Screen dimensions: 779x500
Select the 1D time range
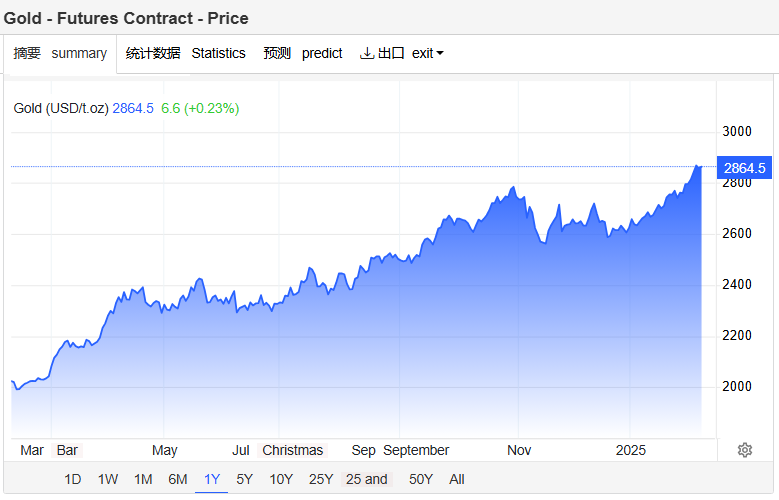pyautogui.click(x=73, y=479)
